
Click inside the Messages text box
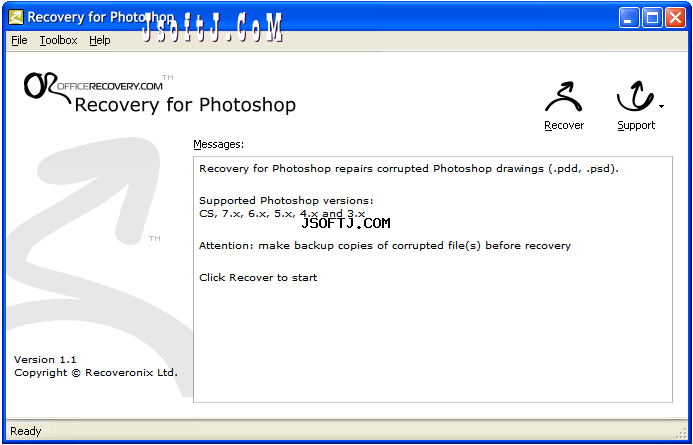pyautogui.click(x=433, y=279)
